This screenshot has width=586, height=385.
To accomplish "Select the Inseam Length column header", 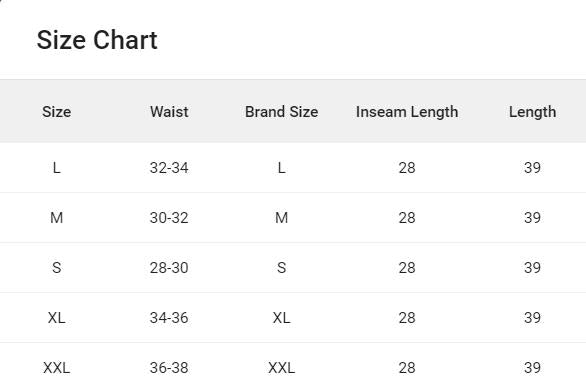I will 407,112.
